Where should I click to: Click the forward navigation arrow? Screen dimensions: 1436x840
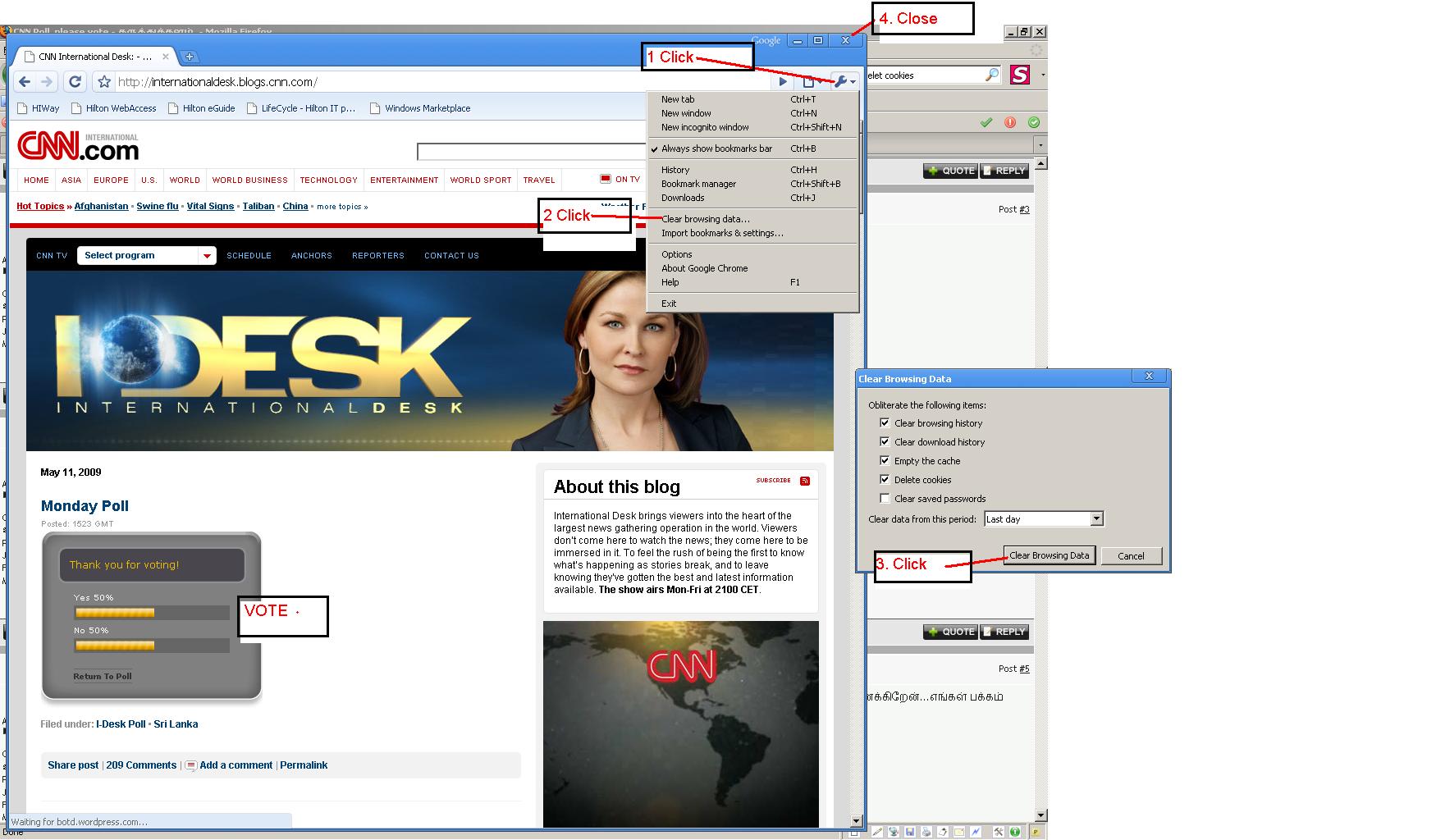click(x=47, y=81)
